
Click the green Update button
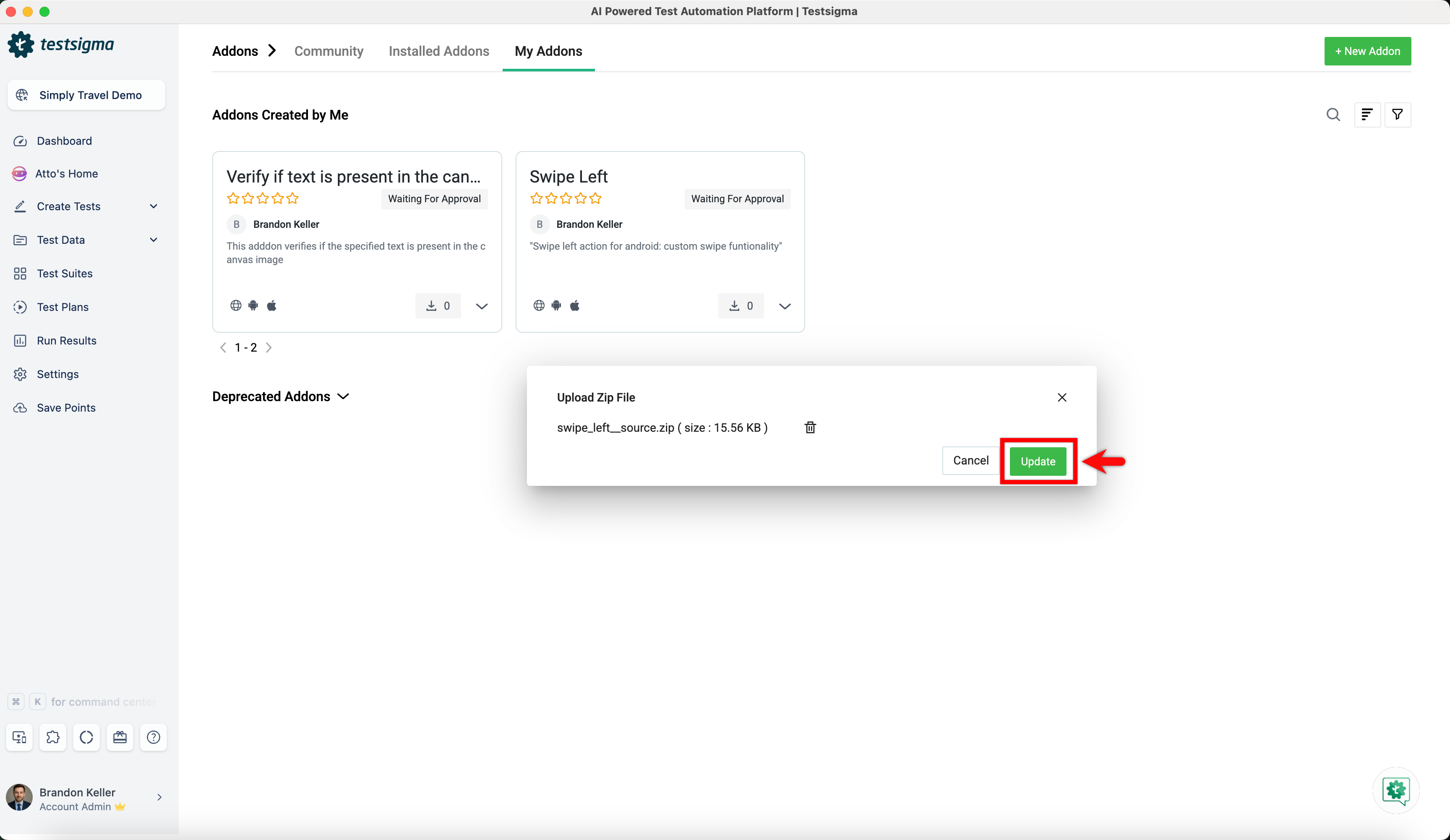[x=1038, y=462]
